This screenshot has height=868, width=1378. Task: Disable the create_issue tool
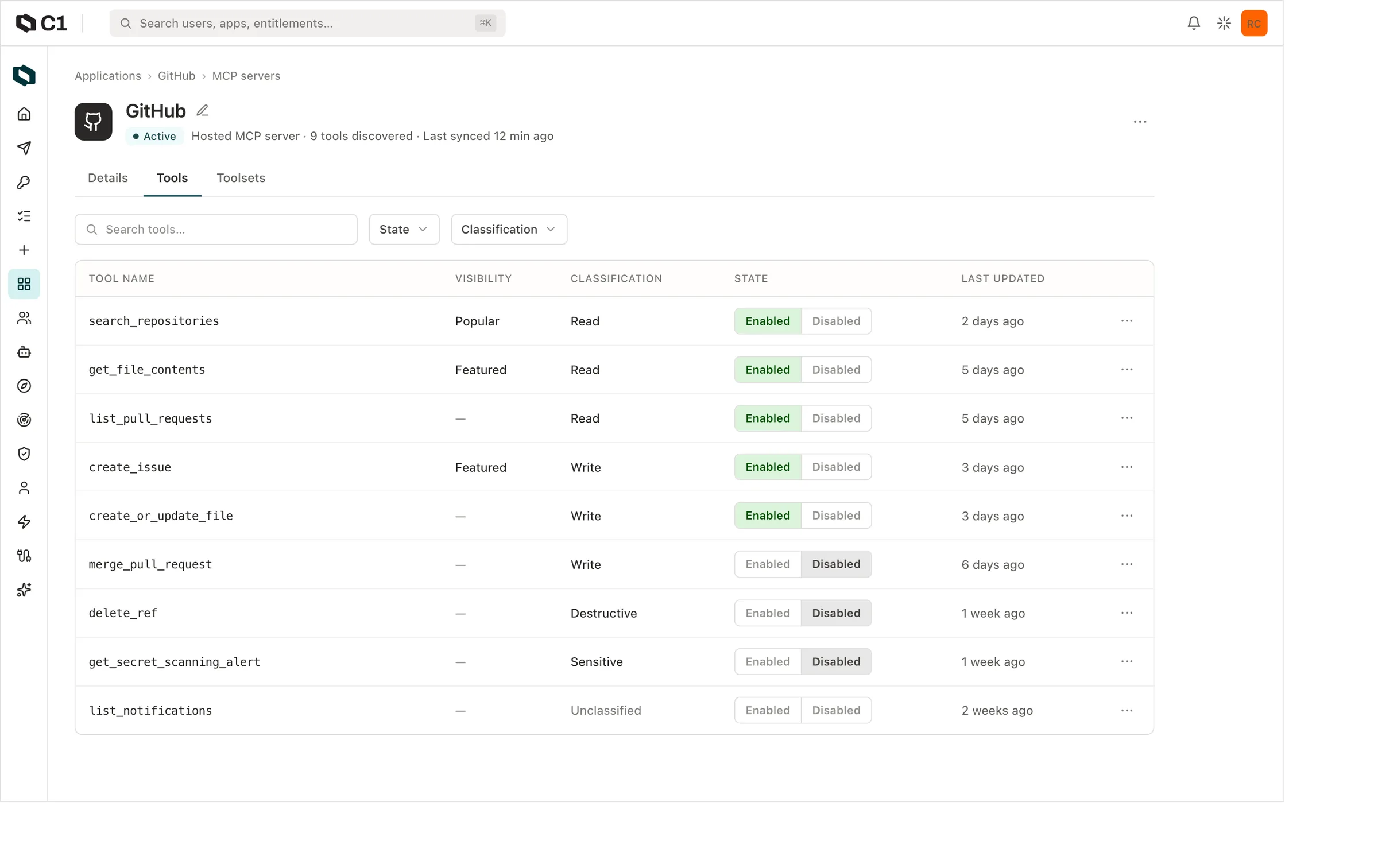pyautogui.click(x=836, y=467)
